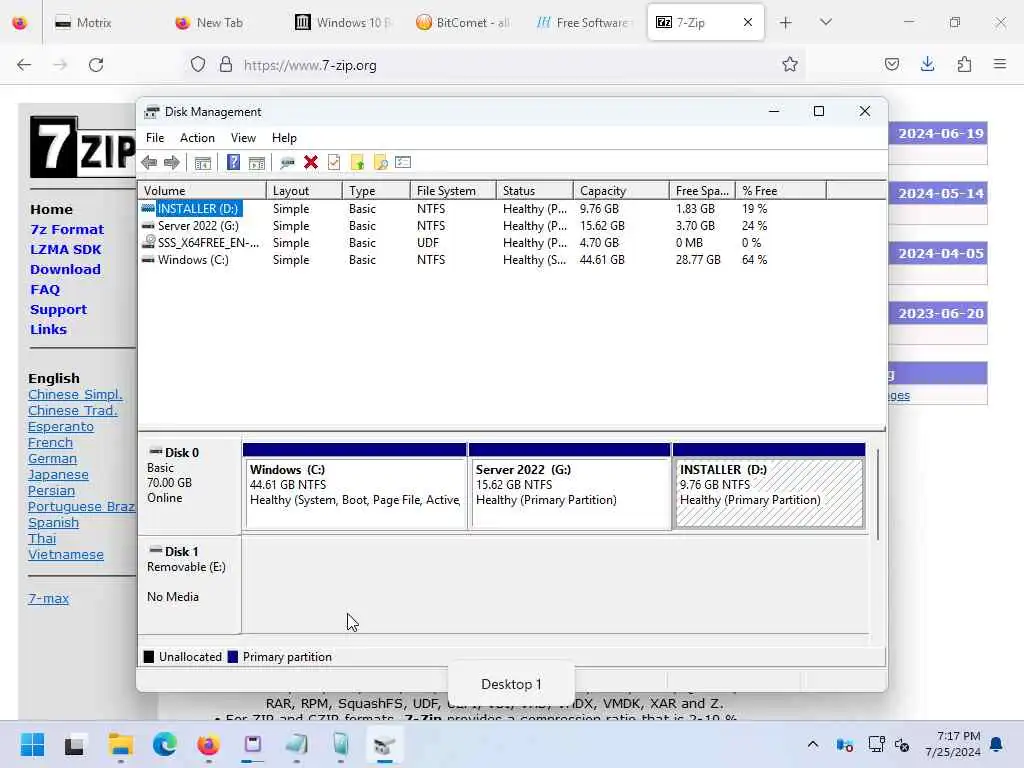Click the Properties checkmark toolbar icon

334,162
